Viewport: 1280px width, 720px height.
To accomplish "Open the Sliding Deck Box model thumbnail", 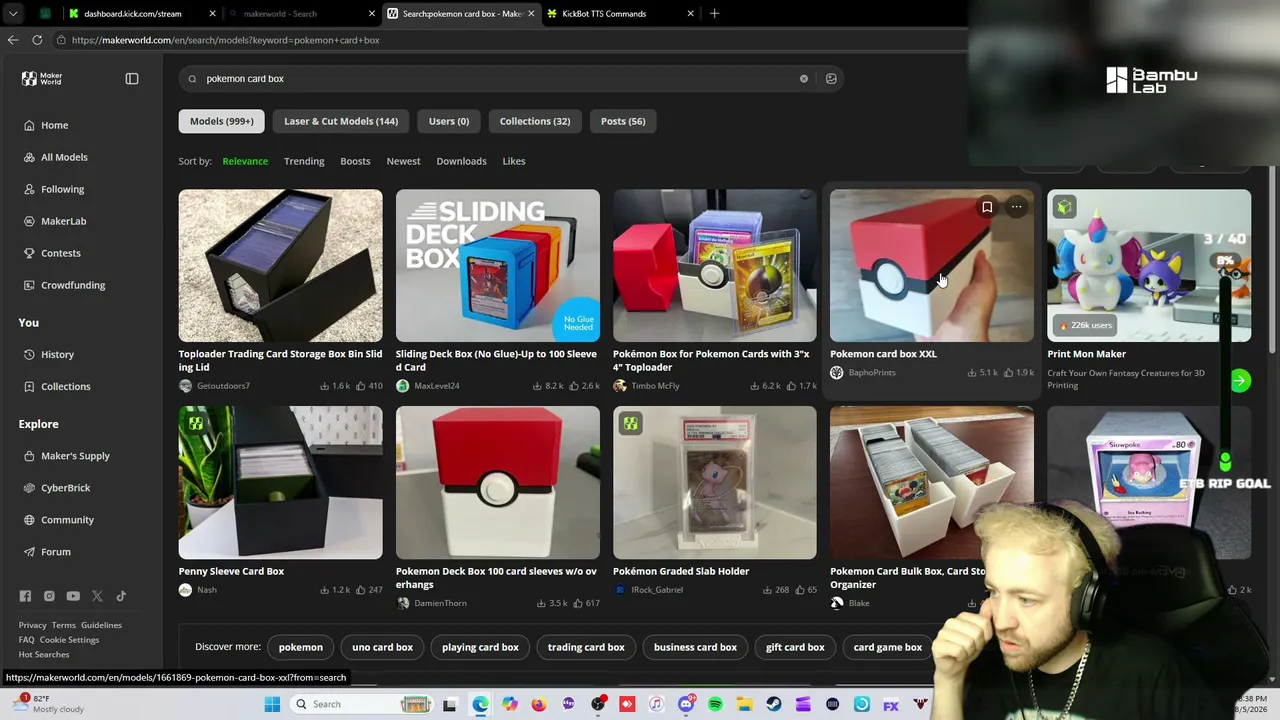I will coord(498,266).
